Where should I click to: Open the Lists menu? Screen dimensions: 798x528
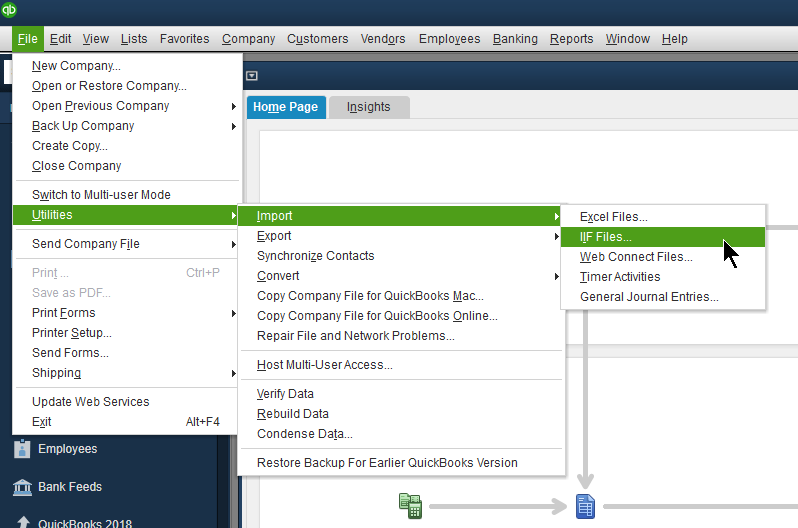pyautogui.click(x=134, y=39)
